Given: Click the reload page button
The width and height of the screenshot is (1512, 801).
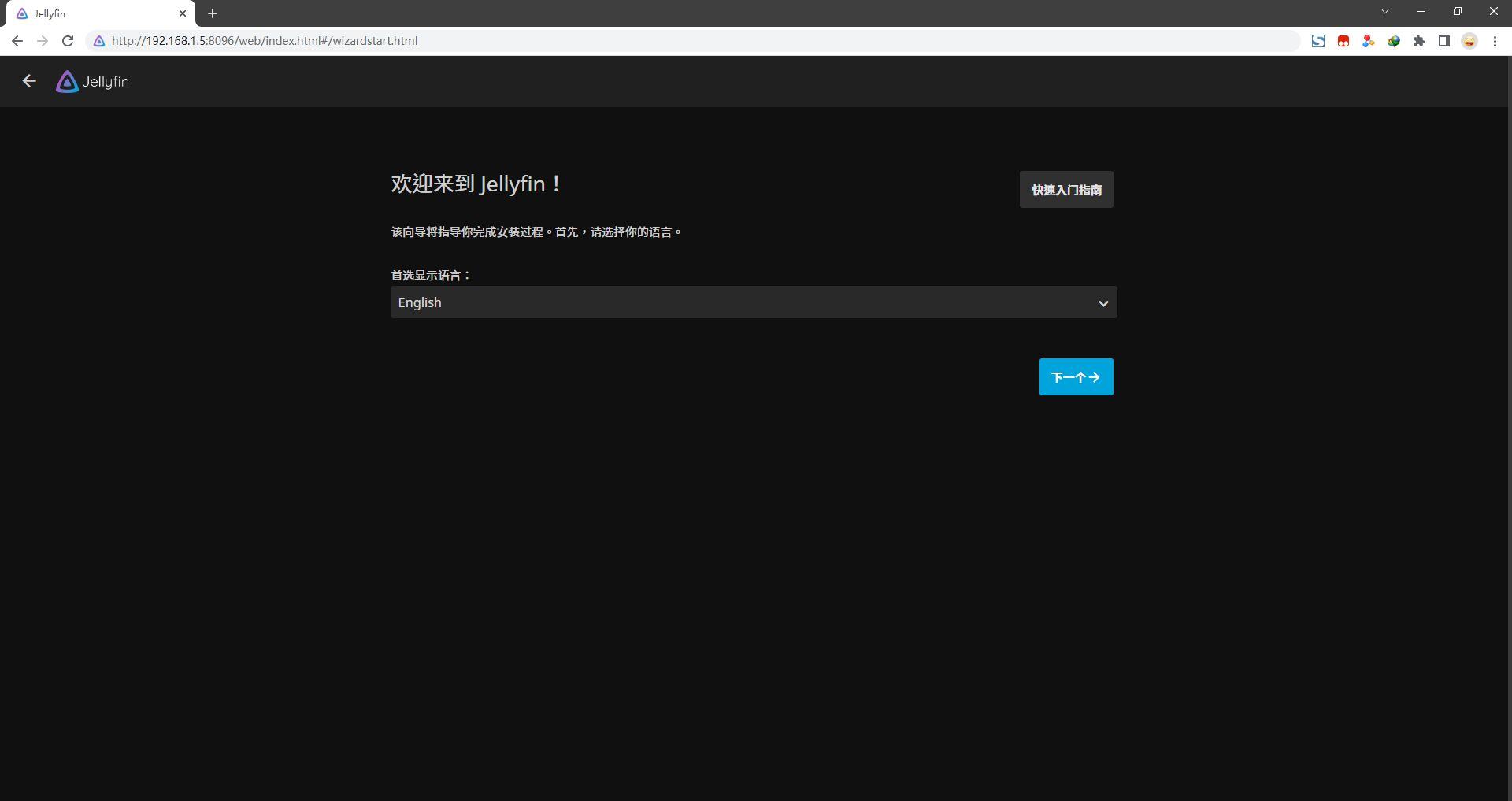Looking at the screenshot, I should 68,41.
